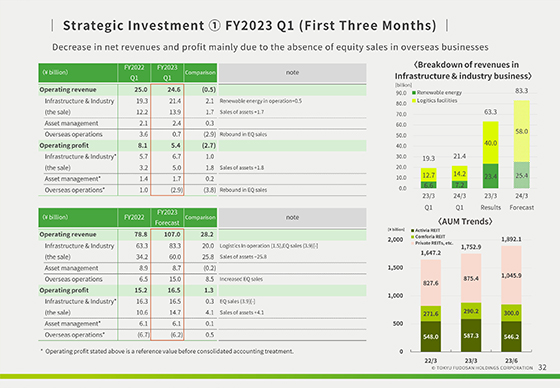Click the 63.3 total above the Results bar

pyautogui.click(x=490, y=112)
